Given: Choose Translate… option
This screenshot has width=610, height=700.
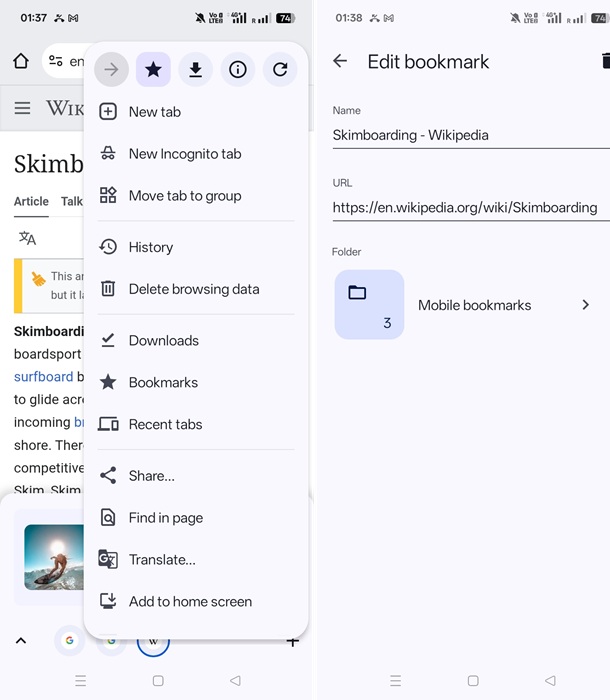Looking at the screenshot, I should click(x=196, y=559).
